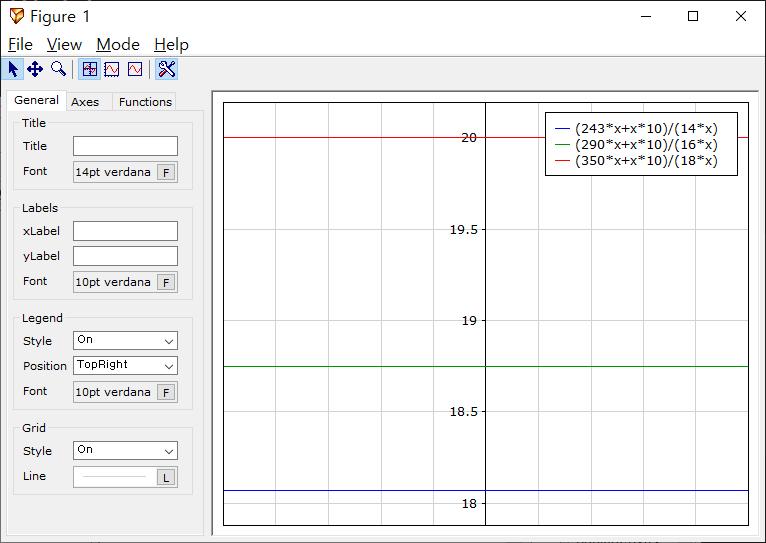This screenshot has width=766, height=543.
Task: Expand the Legend Style dropdown
Action: [125, 341]
